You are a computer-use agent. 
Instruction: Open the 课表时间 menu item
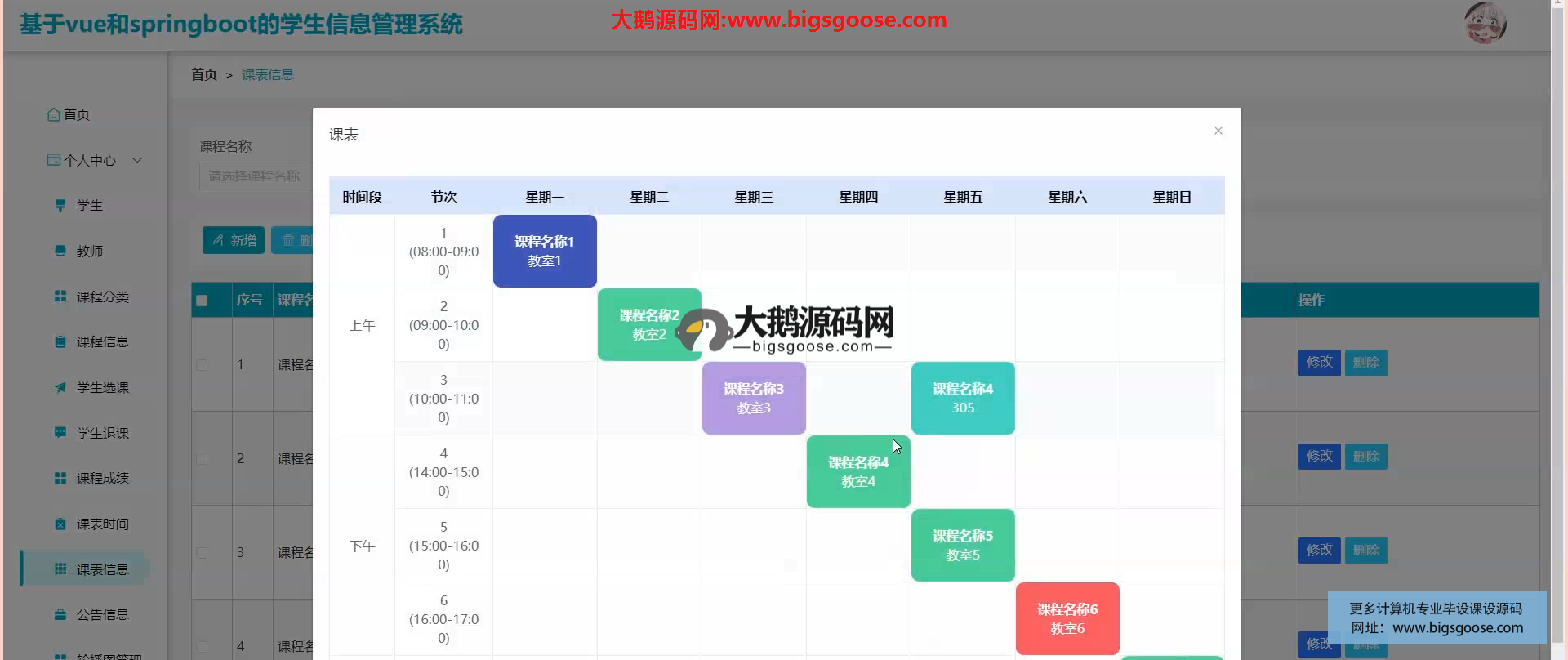coord(102,524)
